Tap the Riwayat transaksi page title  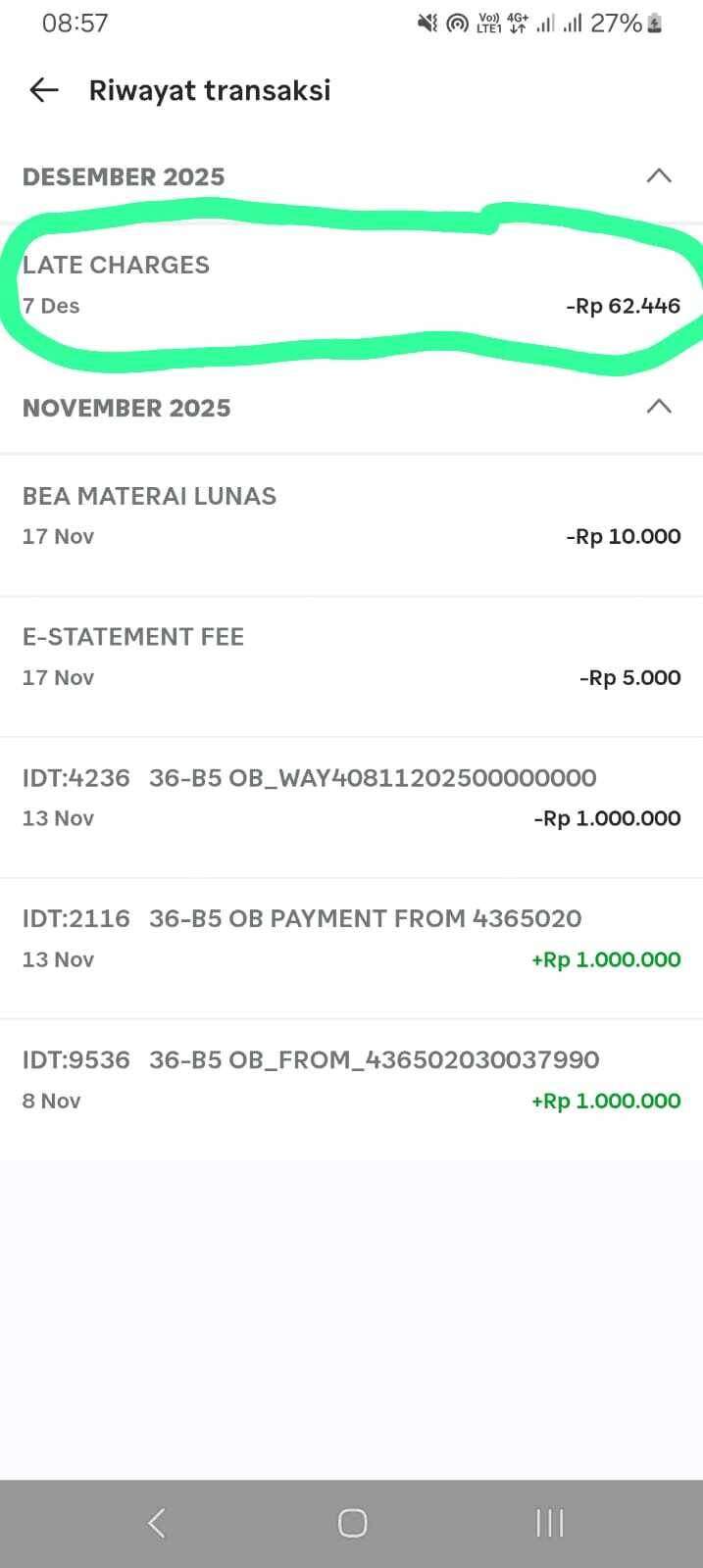point(210,90)
